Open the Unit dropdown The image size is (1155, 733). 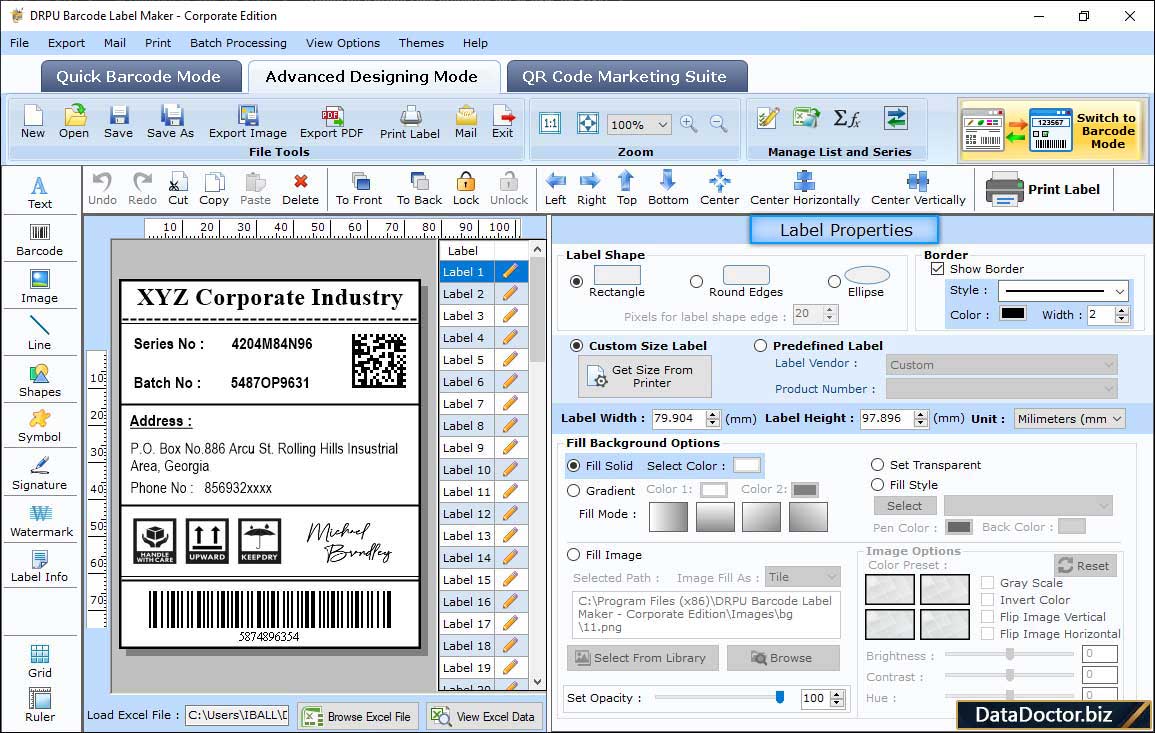pos(1117,418)
